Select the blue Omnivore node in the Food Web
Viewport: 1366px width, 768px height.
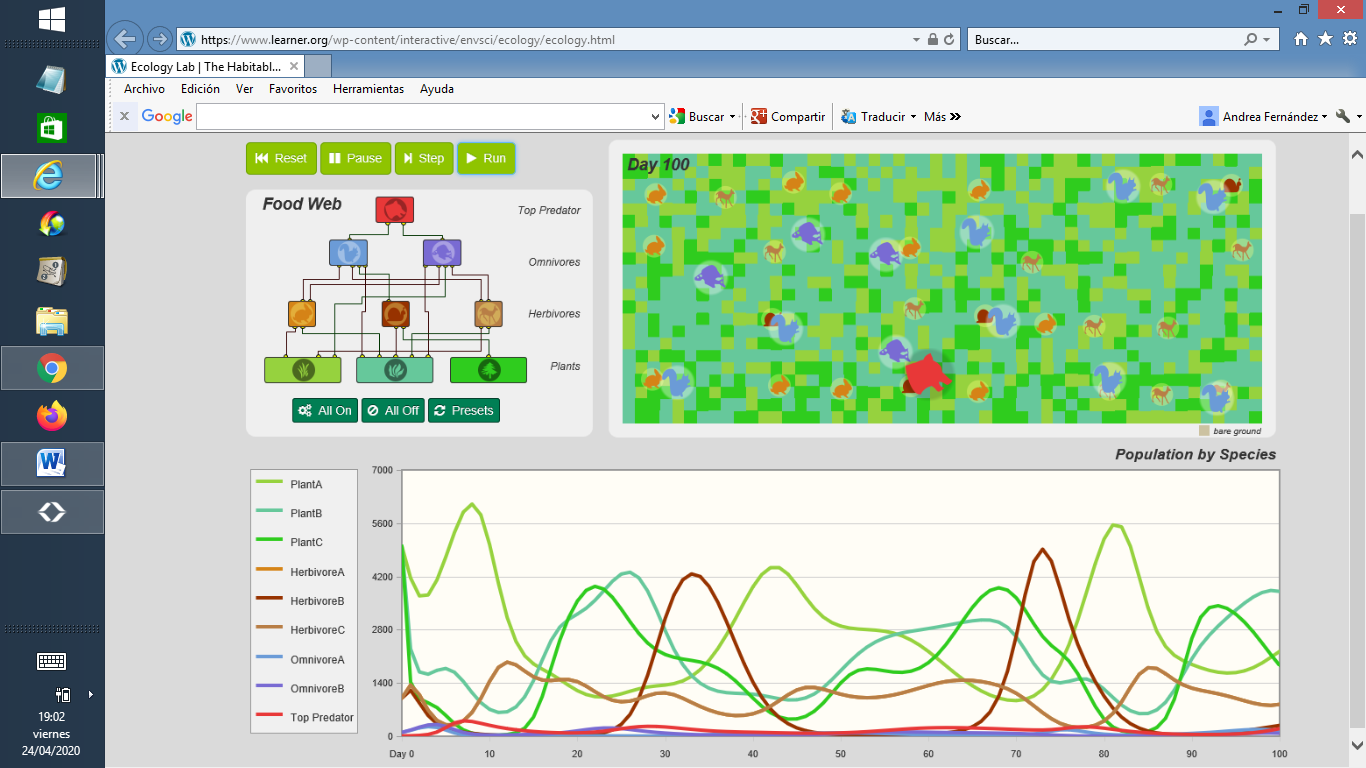point(347,253)
